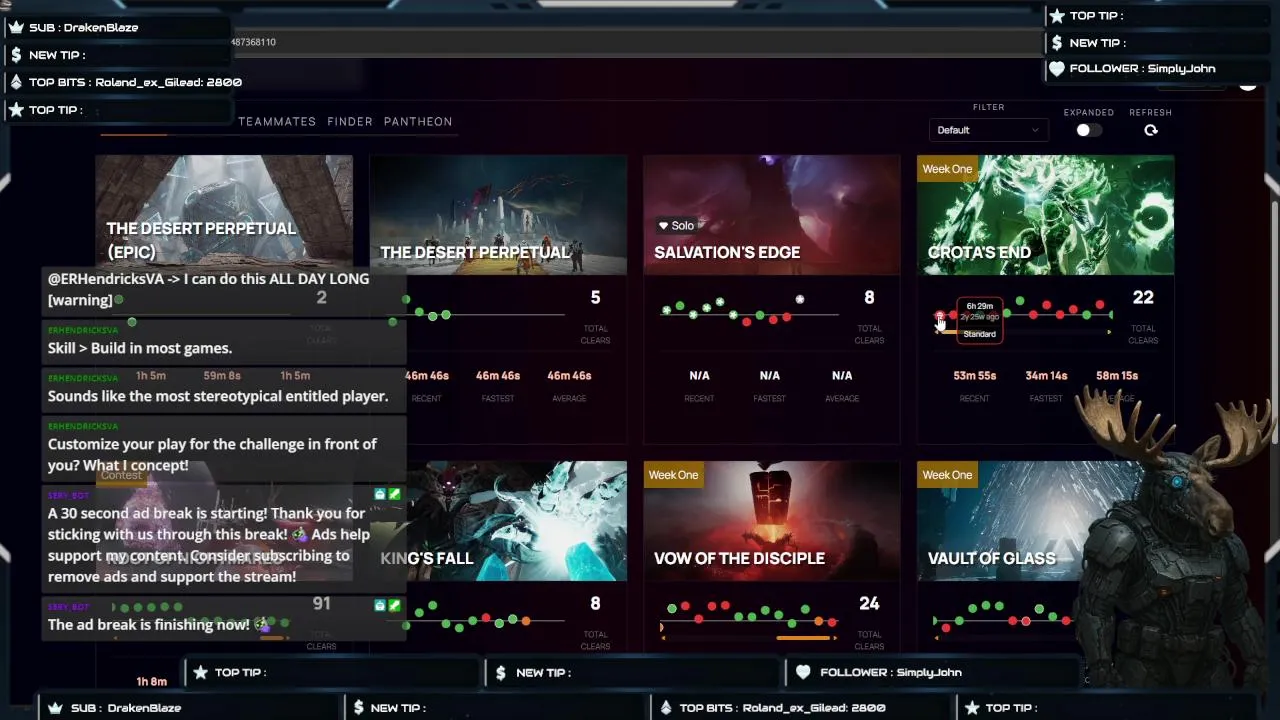
Task: Open the Crota's End raid card
Action: pyautogui.click(x=1045, y=215)
